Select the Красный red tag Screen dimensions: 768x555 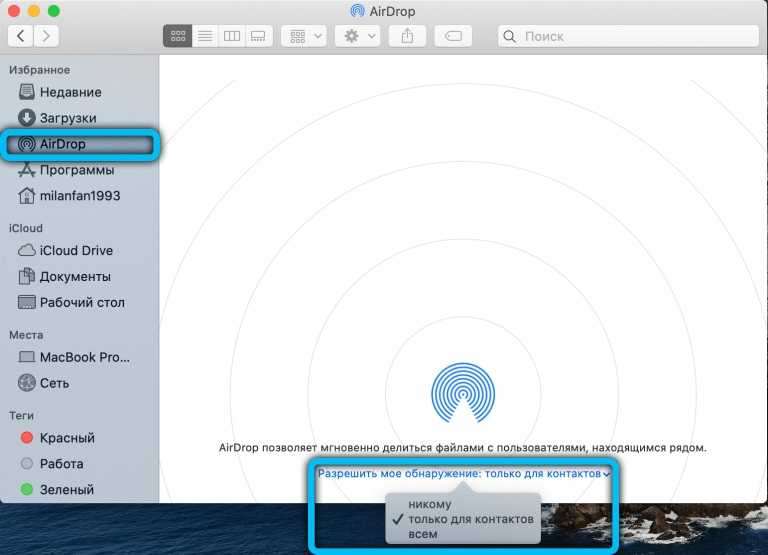80,437
